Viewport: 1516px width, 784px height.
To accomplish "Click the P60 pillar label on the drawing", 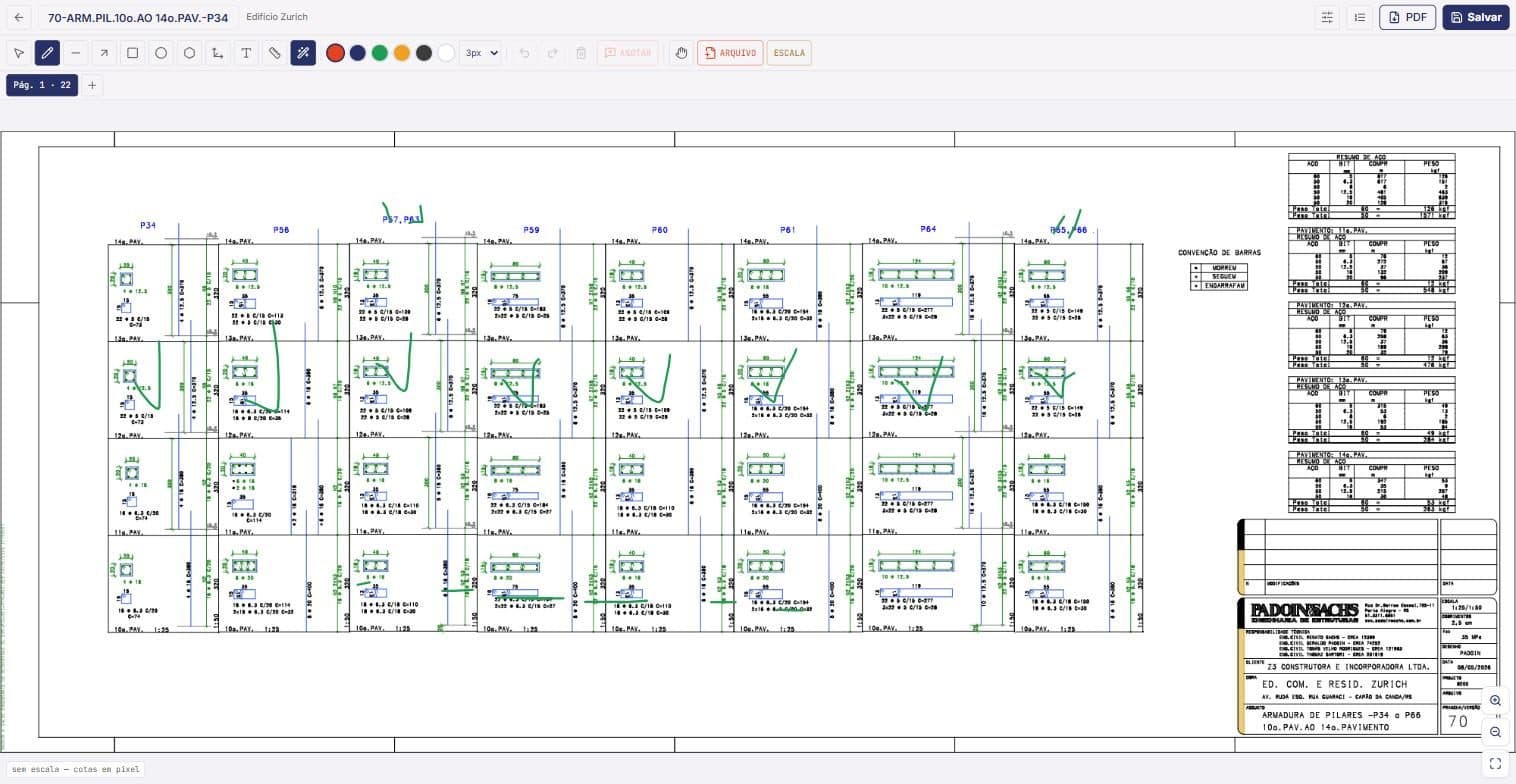I will pos(659,230).
